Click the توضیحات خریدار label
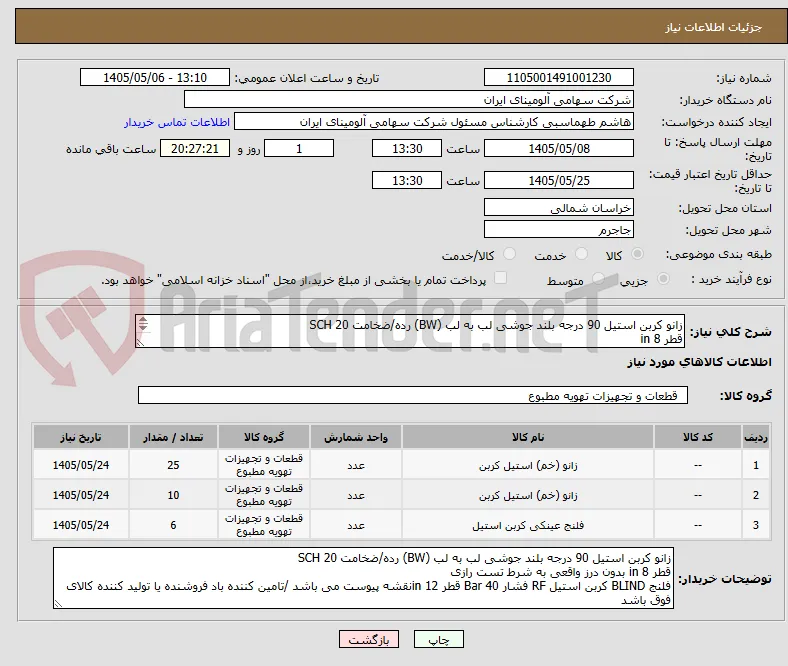Viewport: 788px width, 666px height. click(725, 579)
